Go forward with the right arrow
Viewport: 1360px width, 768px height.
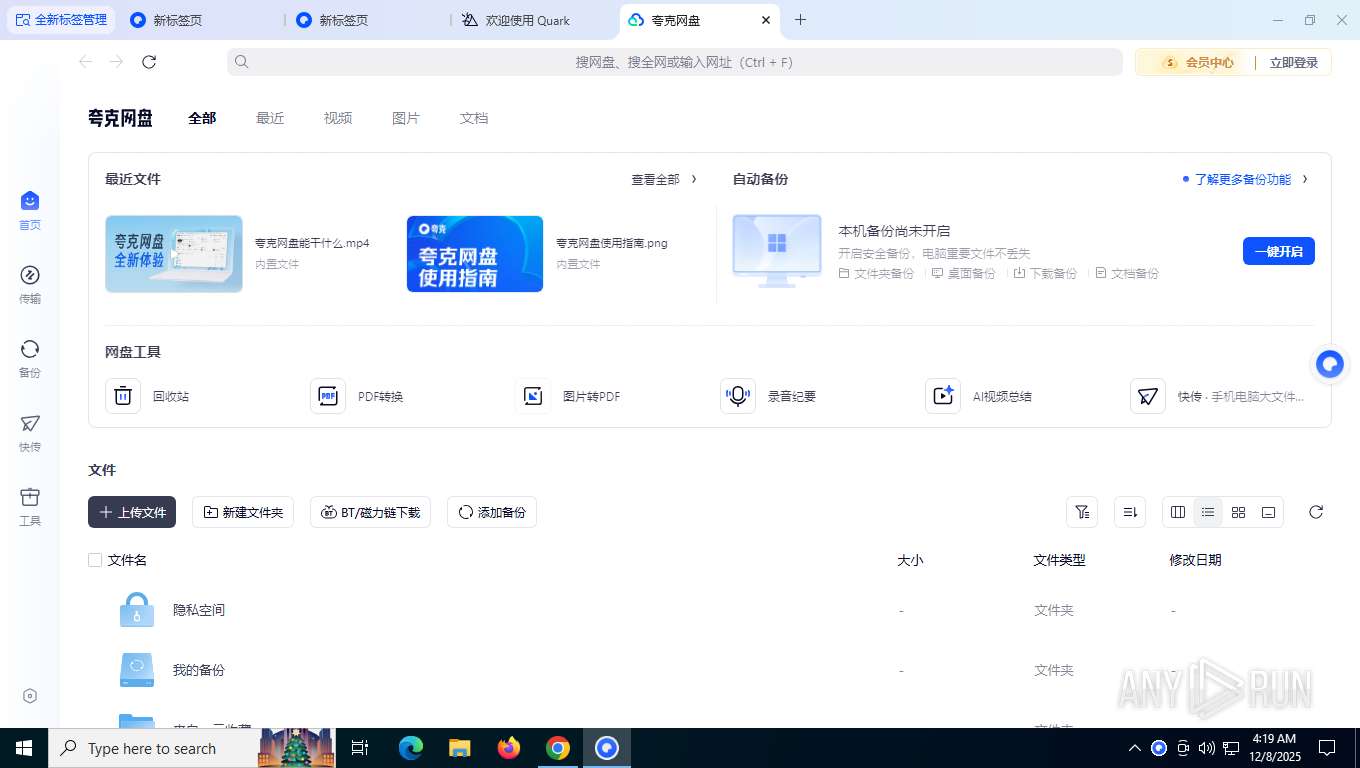(x=117, y=62)
